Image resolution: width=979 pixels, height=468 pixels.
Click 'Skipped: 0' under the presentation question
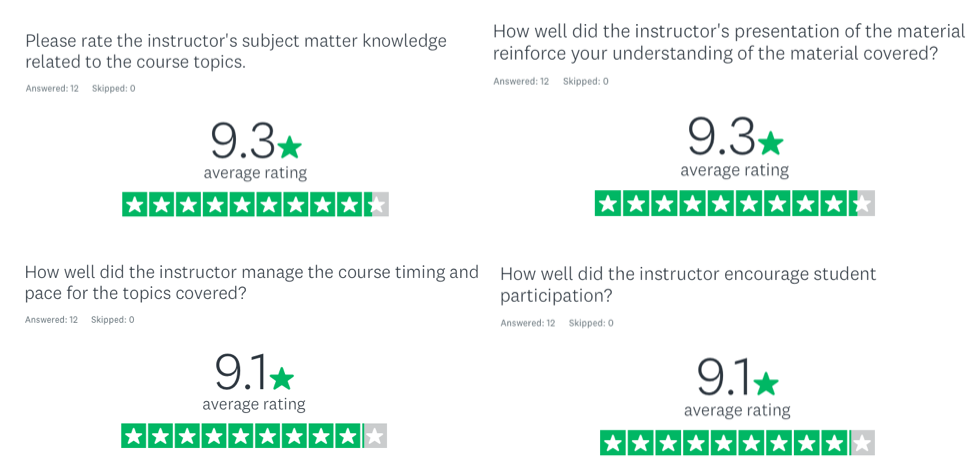[x=586, y=82]
